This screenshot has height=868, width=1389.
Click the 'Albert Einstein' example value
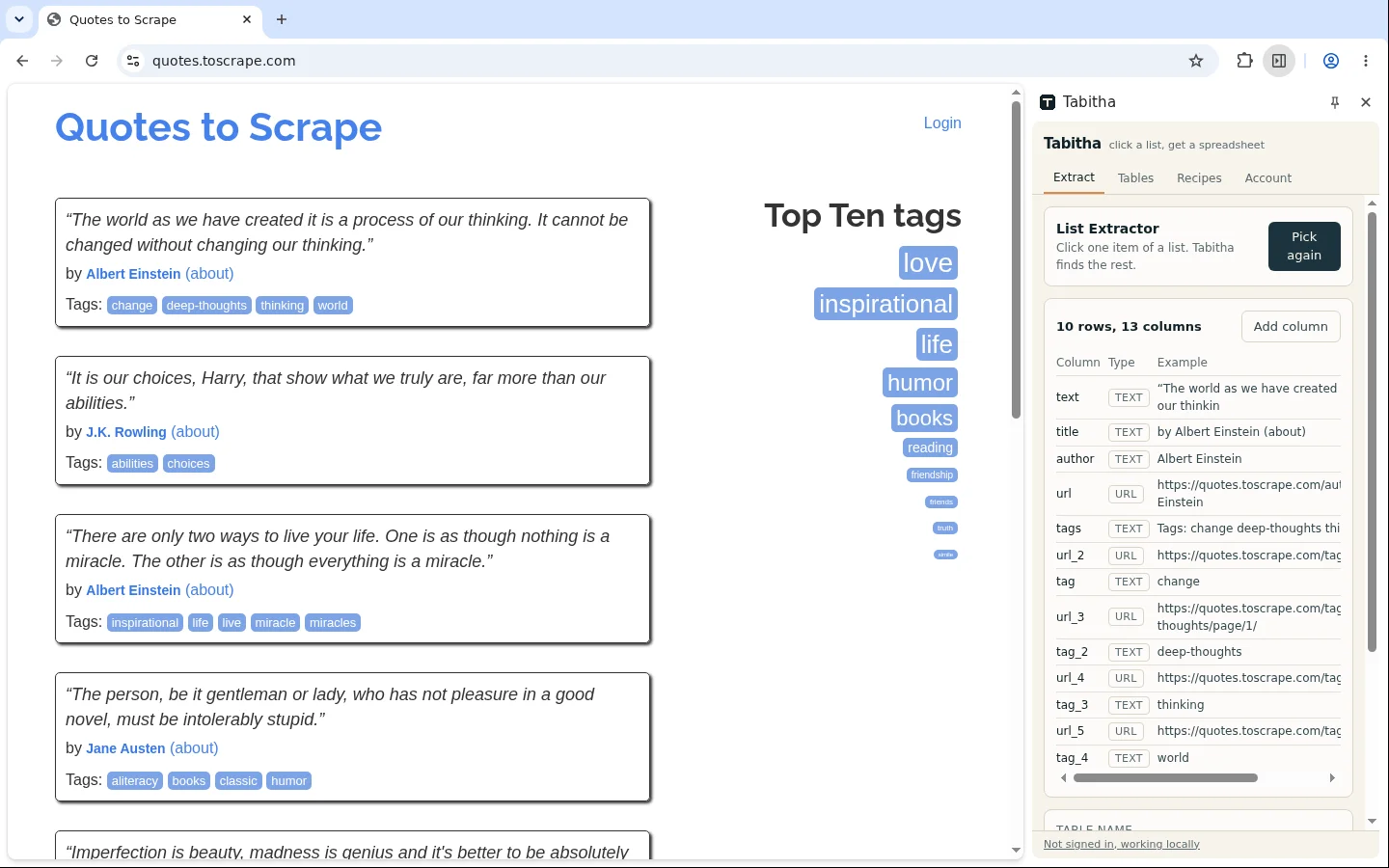(1199, 459)
